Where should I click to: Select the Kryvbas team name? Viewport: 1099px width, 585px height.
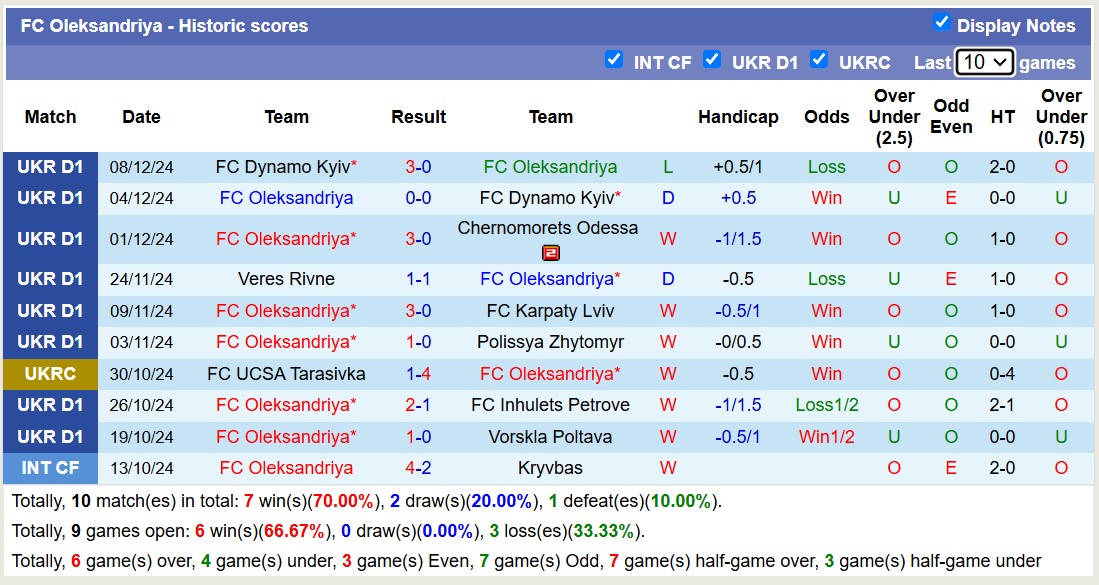pos(550,468)
